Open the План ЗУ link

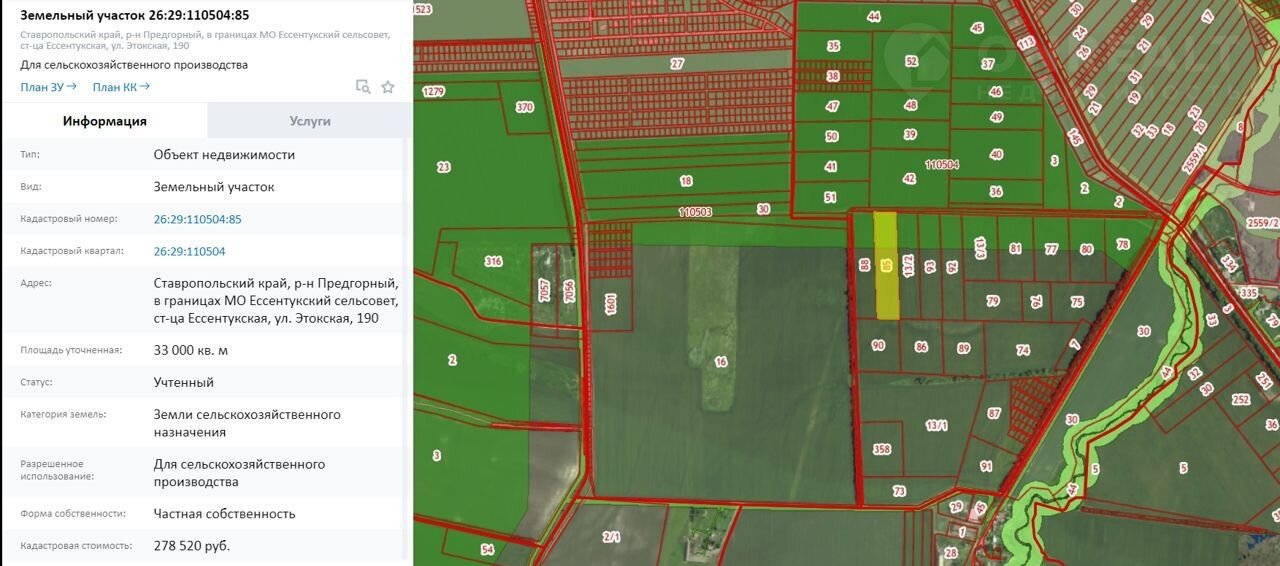pyautogui.click(x=48, y=87)
